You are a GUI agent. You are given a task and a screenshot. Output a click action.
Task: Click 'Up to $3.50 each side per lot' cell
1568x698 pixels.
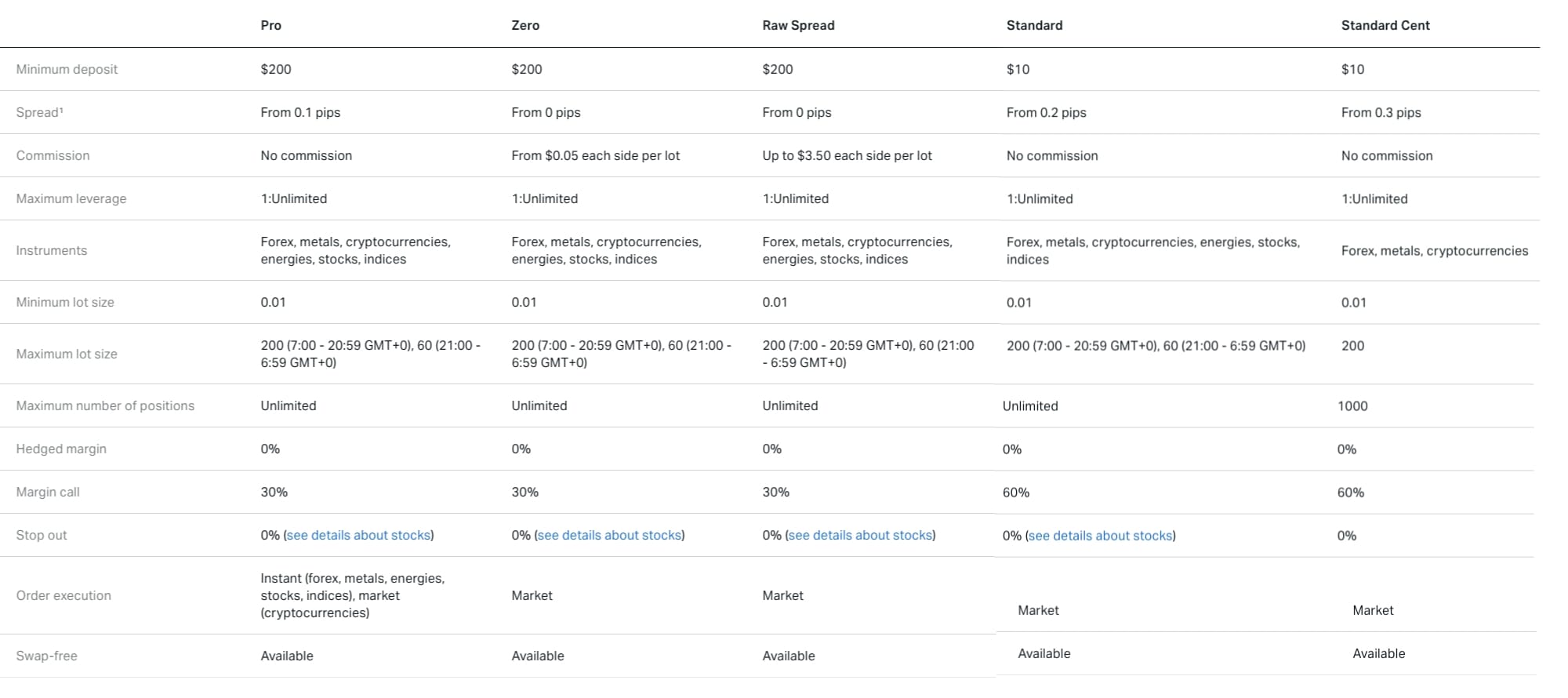847,155
